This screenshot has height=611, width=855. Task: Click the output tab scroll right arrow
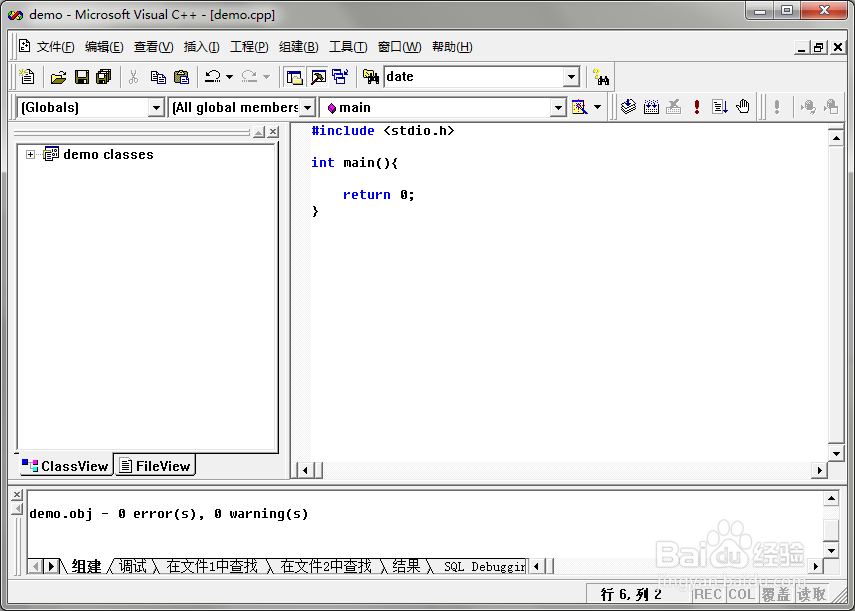pyautogui.click(x=51, y=566)
